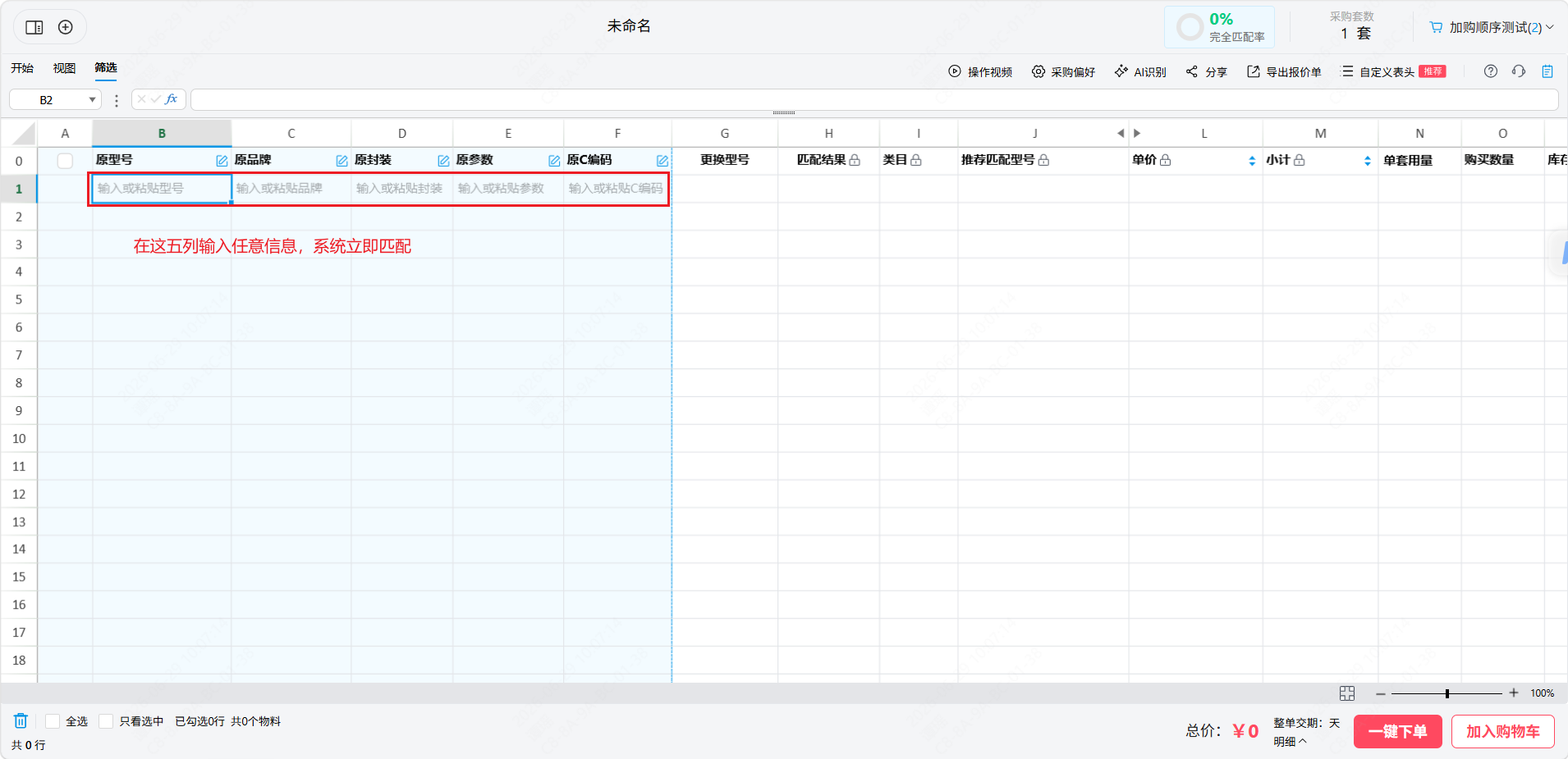1568x759 pixels.
Task: Click the 一键下单 order button
Action: pos(1398,731)
